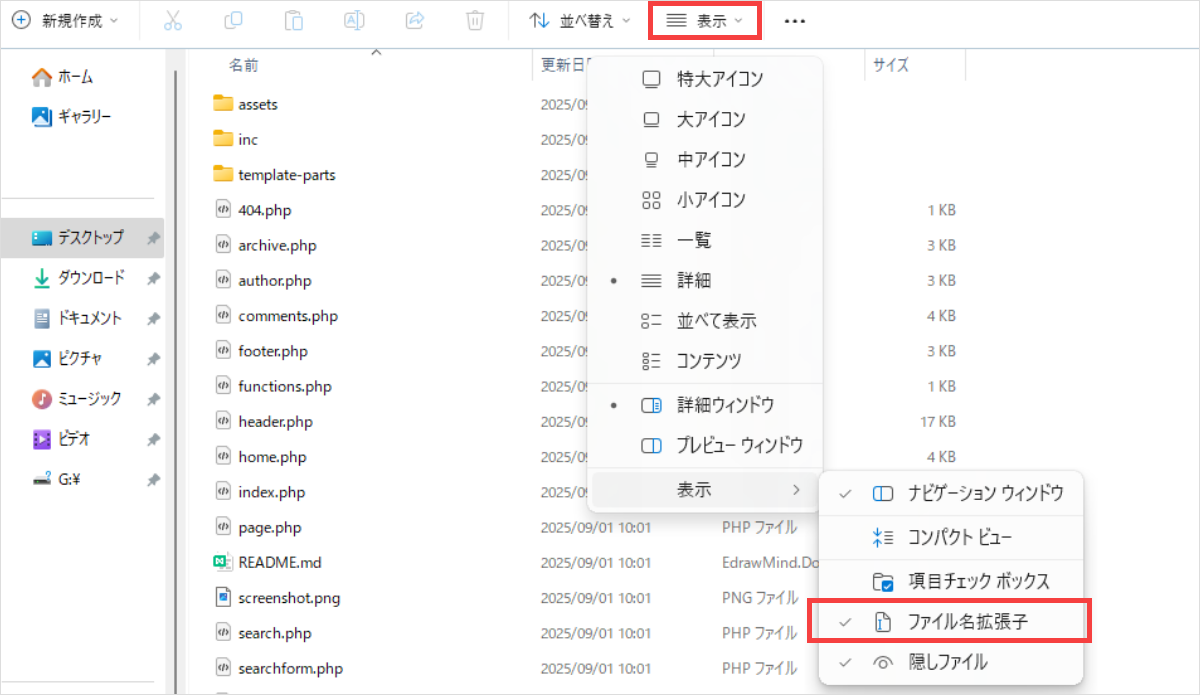Click the 名前 column header
1200x695 pixels.
[x=243, y=65]
